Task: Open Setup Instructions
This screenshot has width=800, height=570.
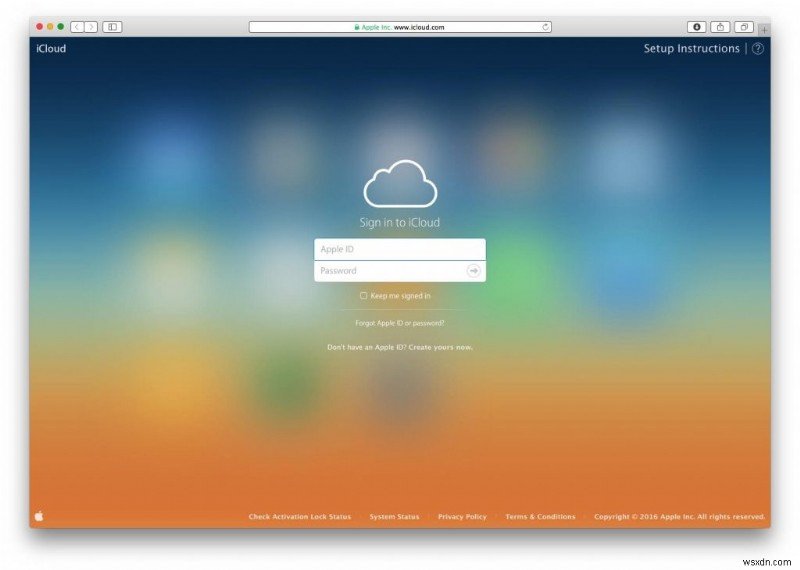Action: [691, 48]
